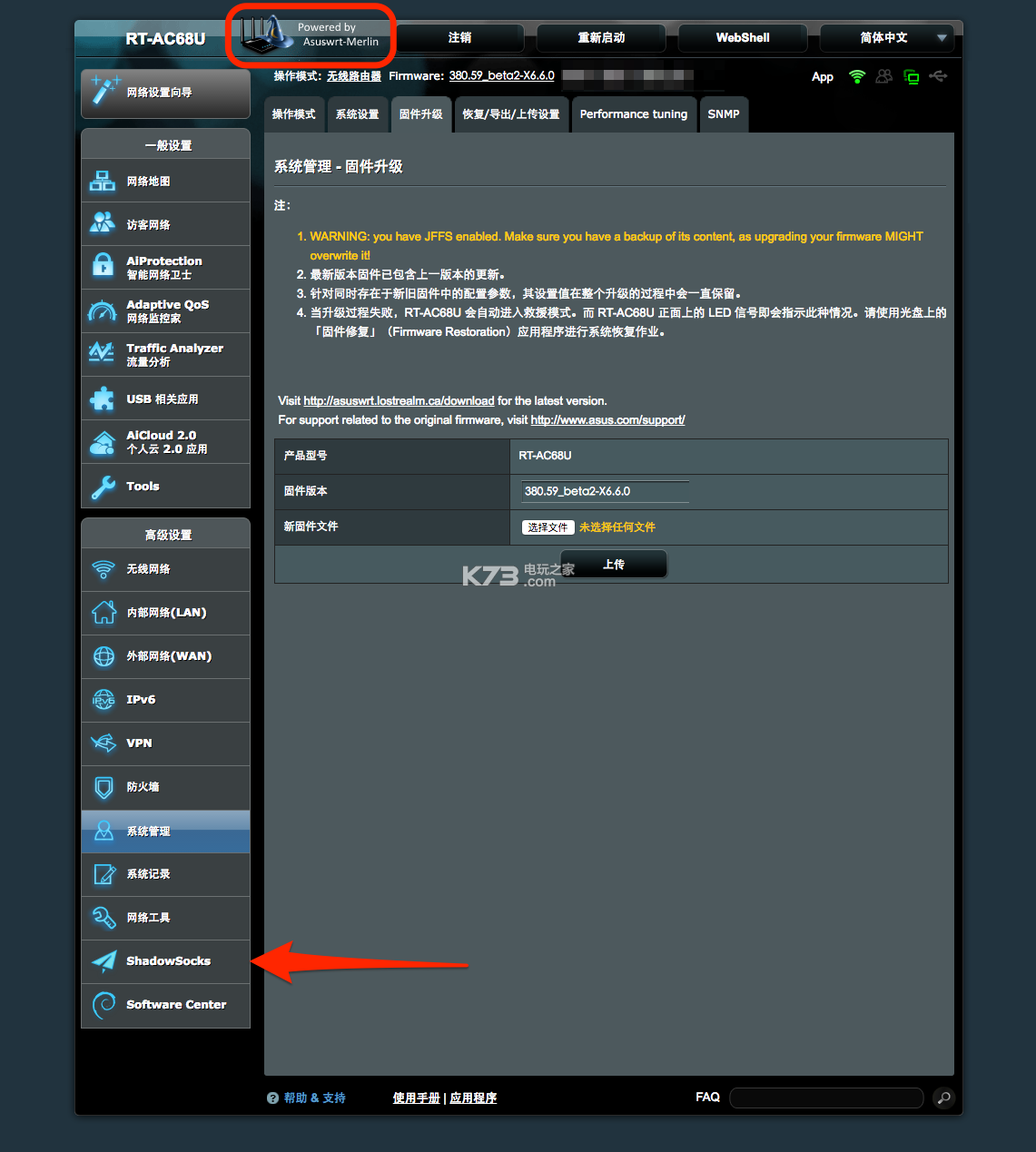Click the RT-AC68U router title
Viewport: 1036px width, 1152px height.
click(x=165, y=39)
